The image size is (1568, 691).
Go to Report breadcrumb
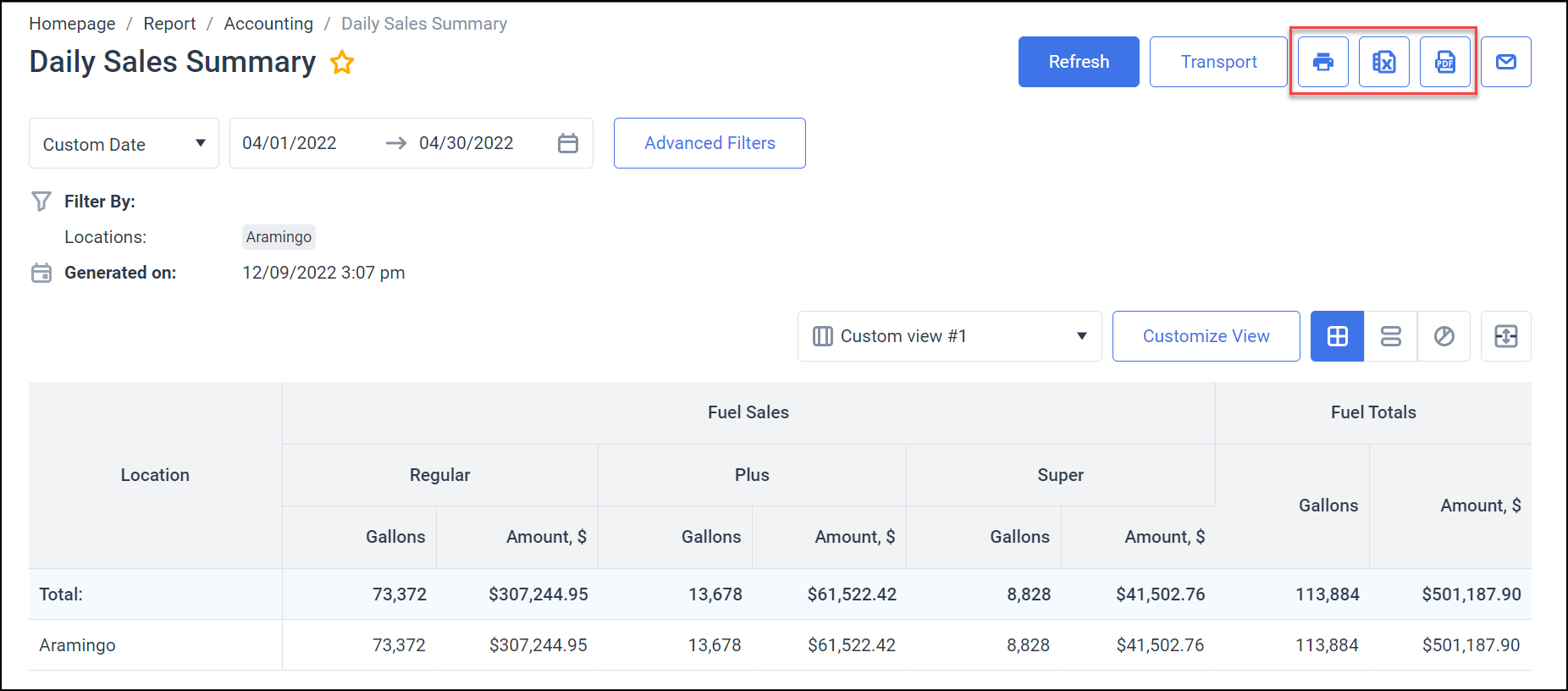(x=169, y=24)
